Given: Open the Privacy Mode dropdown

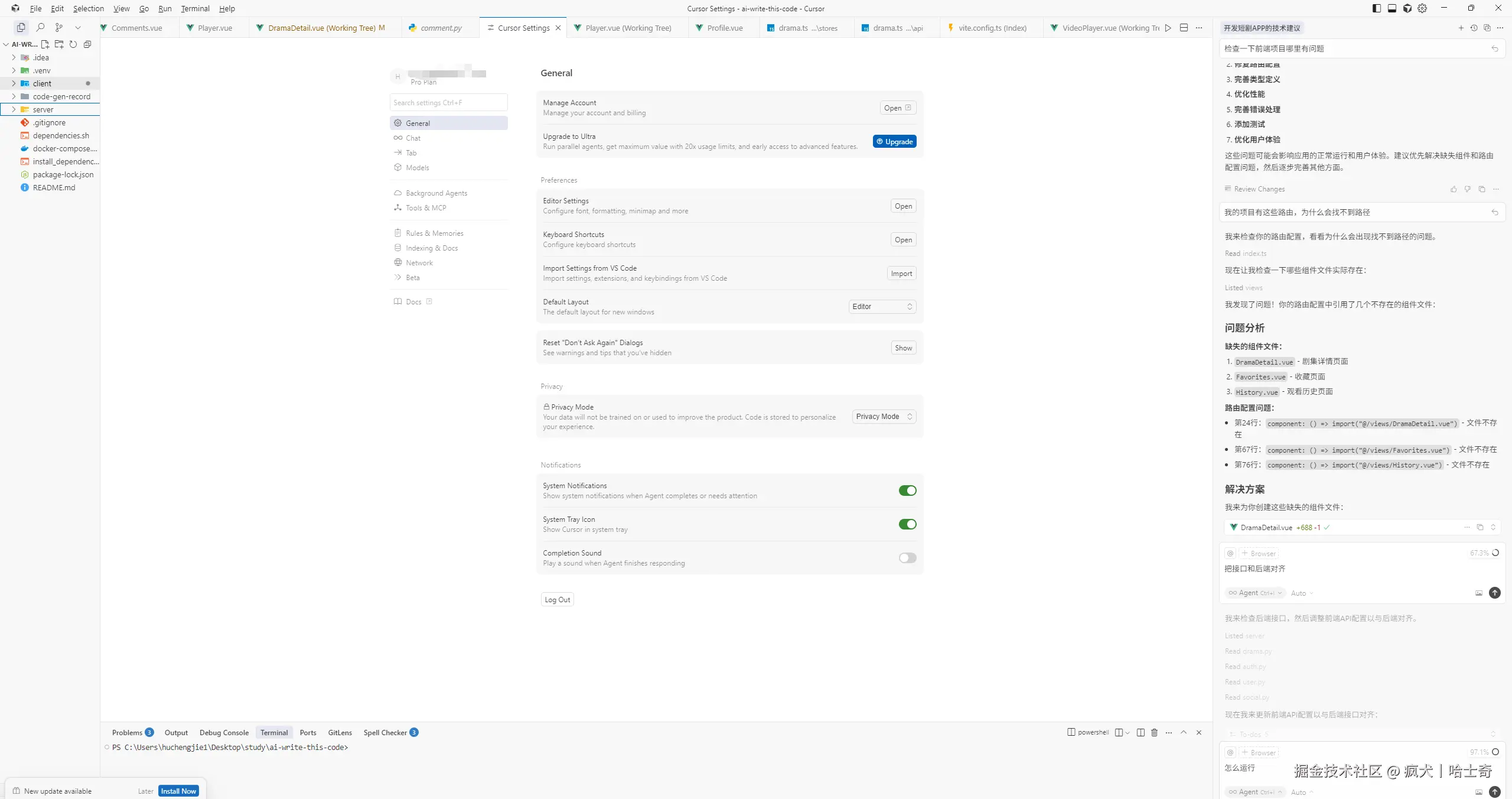Looking at the screenshot, I should [x=884, y=417].
